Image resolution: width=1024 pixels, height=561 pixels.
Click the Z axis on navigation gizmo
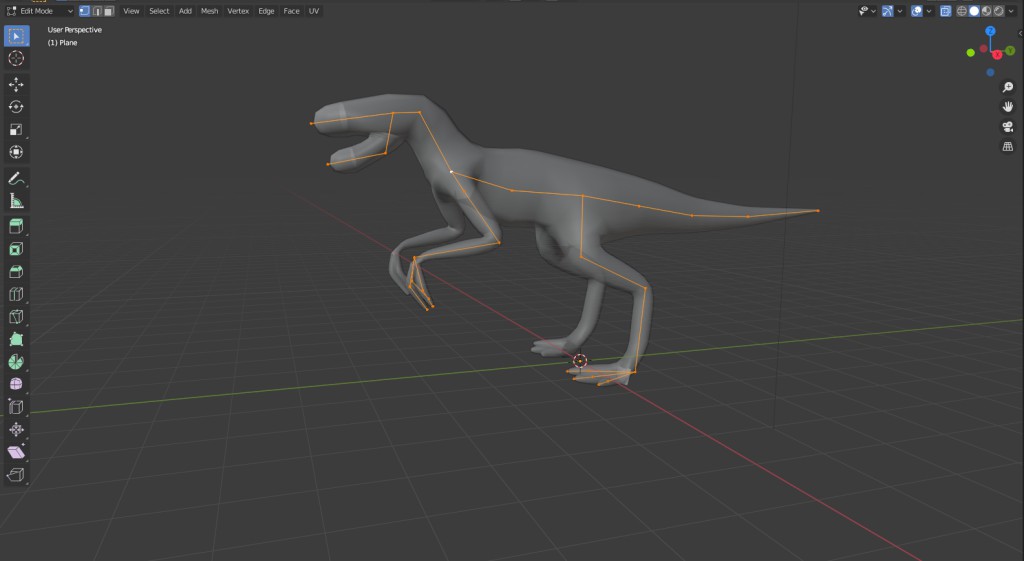(990, 32)
